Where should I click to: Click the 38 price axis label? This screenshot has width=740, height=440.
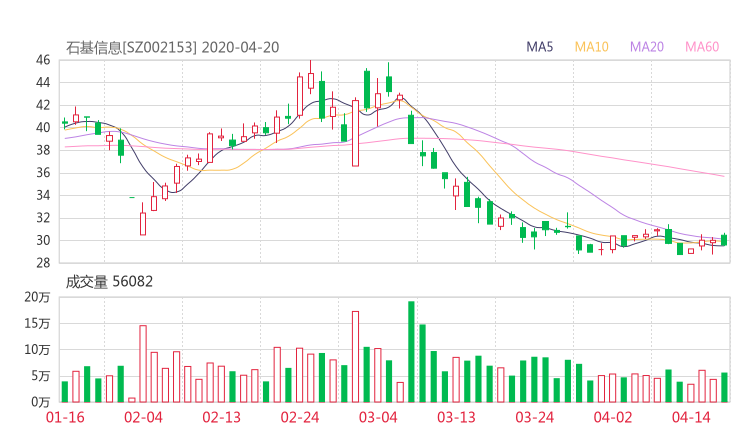coord(43,150)
